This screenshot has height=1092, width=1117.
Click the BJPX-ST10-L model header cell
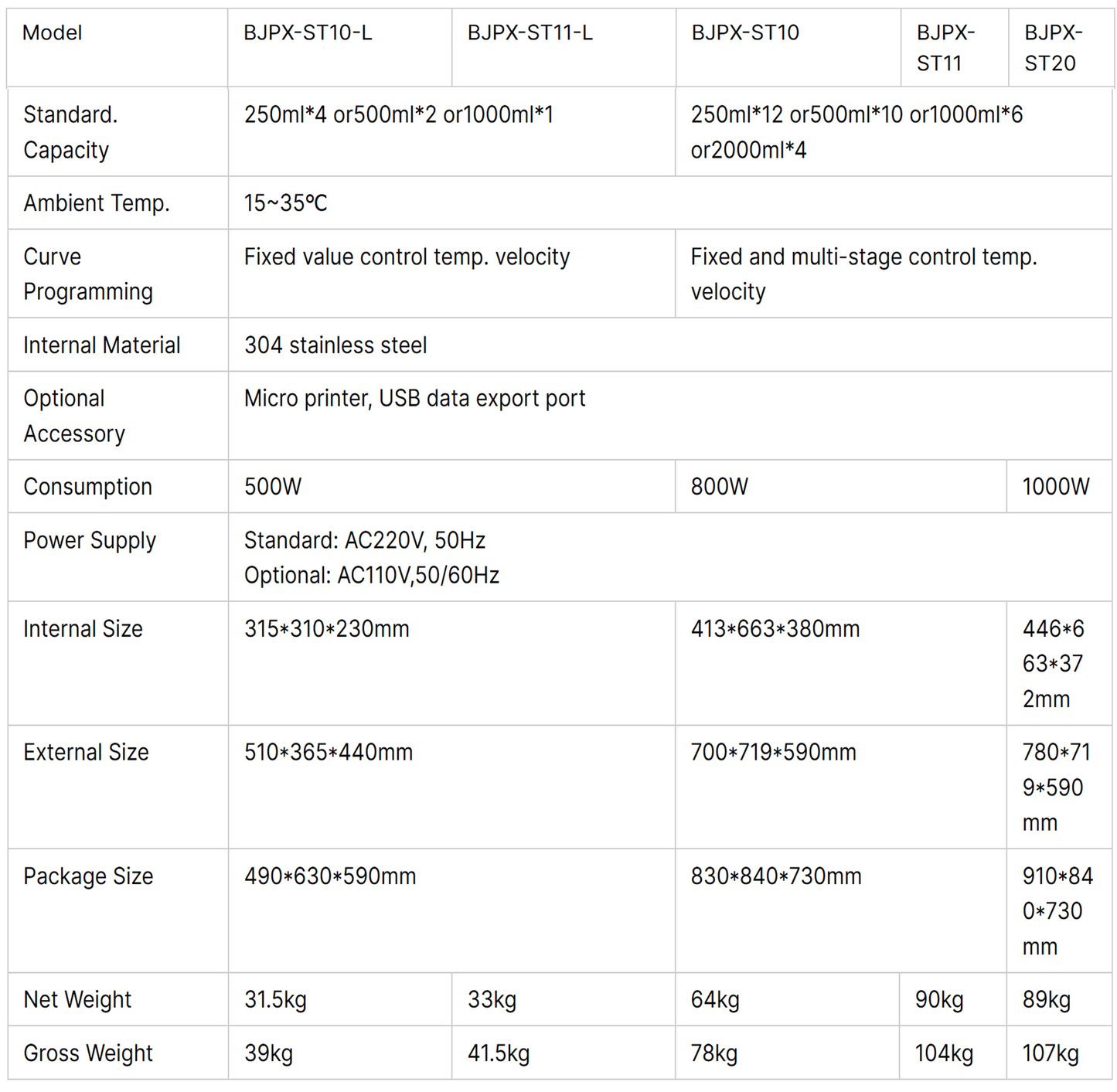click(x=308, y=33)
